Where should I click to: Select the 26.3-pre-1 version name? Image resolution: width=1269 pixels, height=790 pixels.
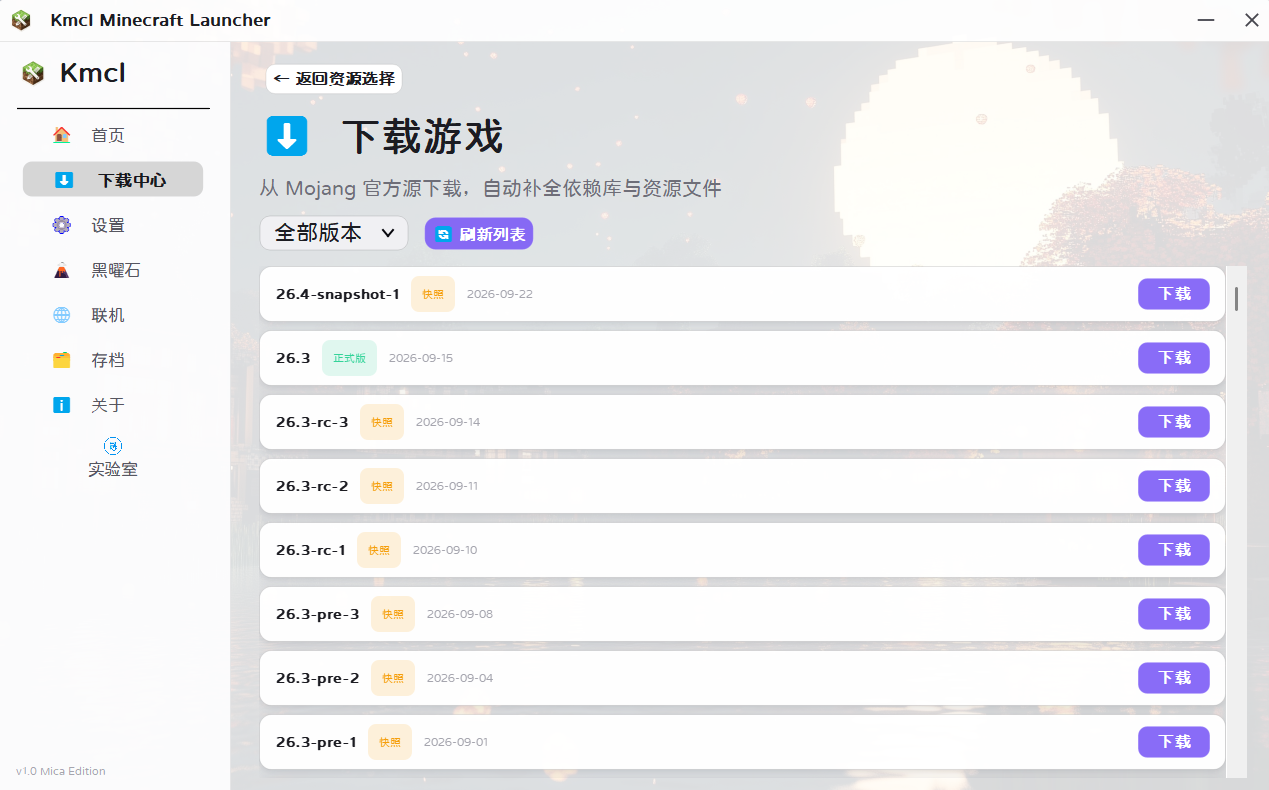pos(316,742)
